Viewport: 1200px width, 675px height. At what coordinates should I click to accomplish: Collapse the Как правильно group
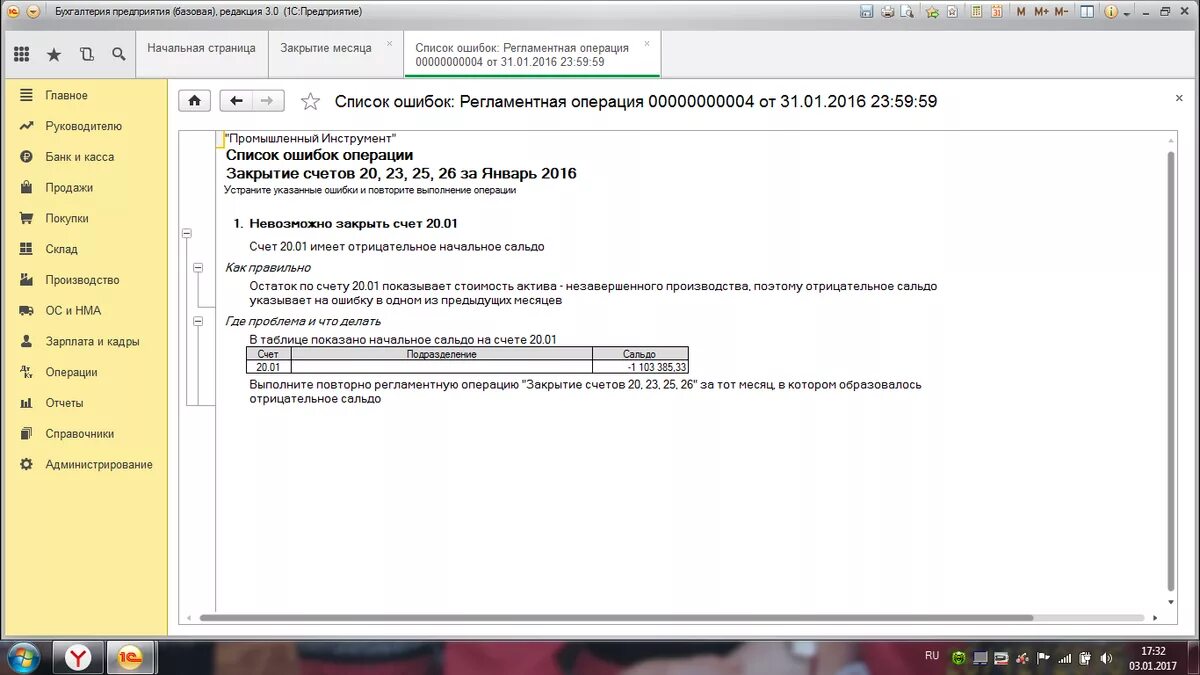[x=198, y=268]
